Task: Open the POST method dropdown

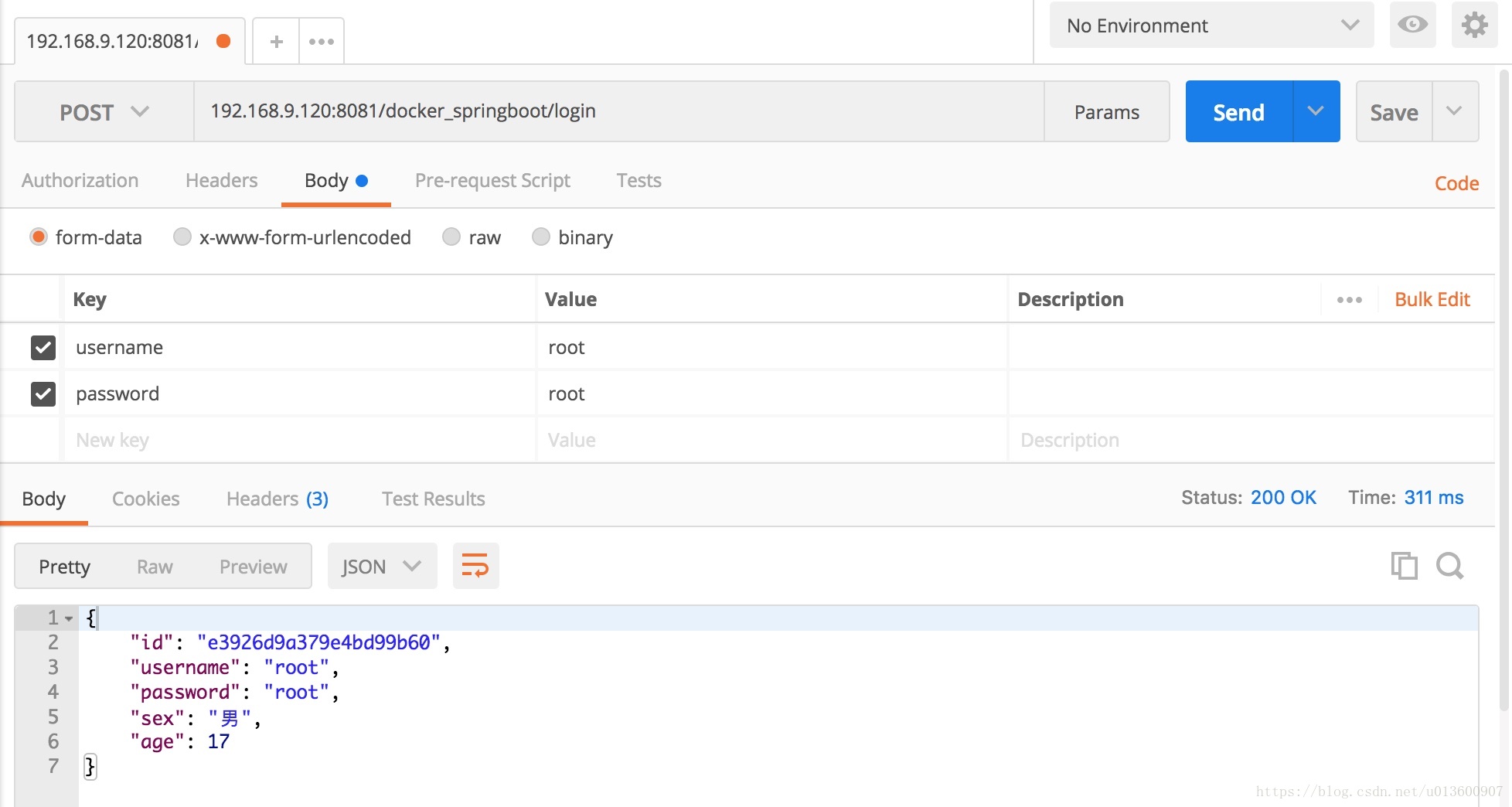Action: [104, 112]
